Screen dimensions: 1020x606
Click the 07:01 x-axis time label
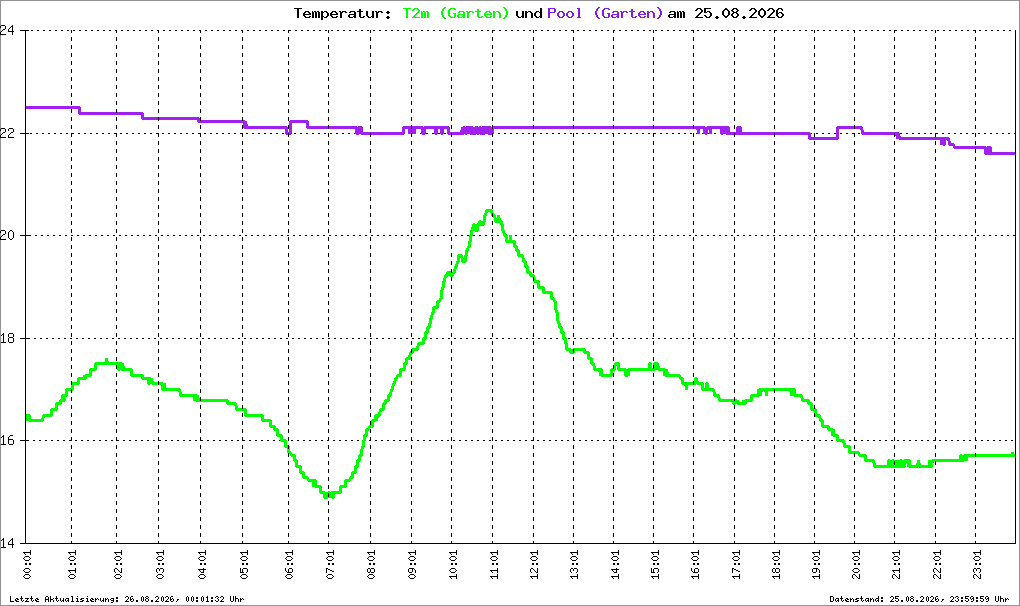[x=330, y=564]
